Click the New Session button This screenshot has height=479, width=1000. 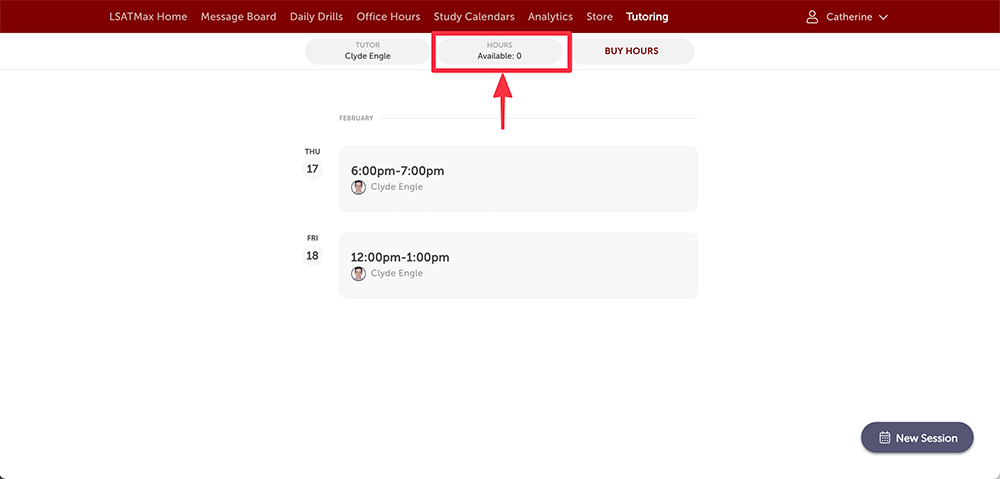click(x=917, y=438)
